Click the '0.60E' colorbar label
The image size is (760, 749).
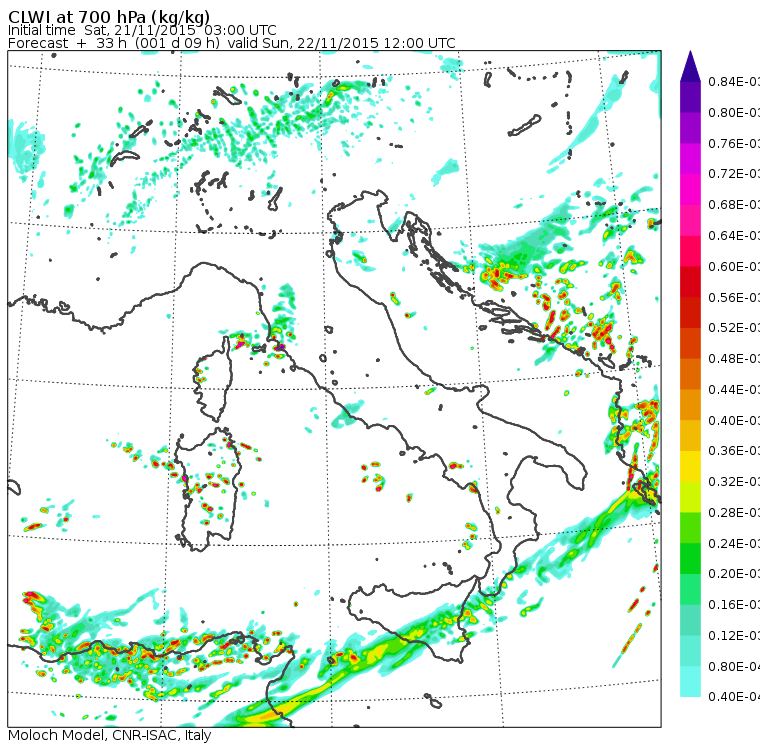click(734, 267)
